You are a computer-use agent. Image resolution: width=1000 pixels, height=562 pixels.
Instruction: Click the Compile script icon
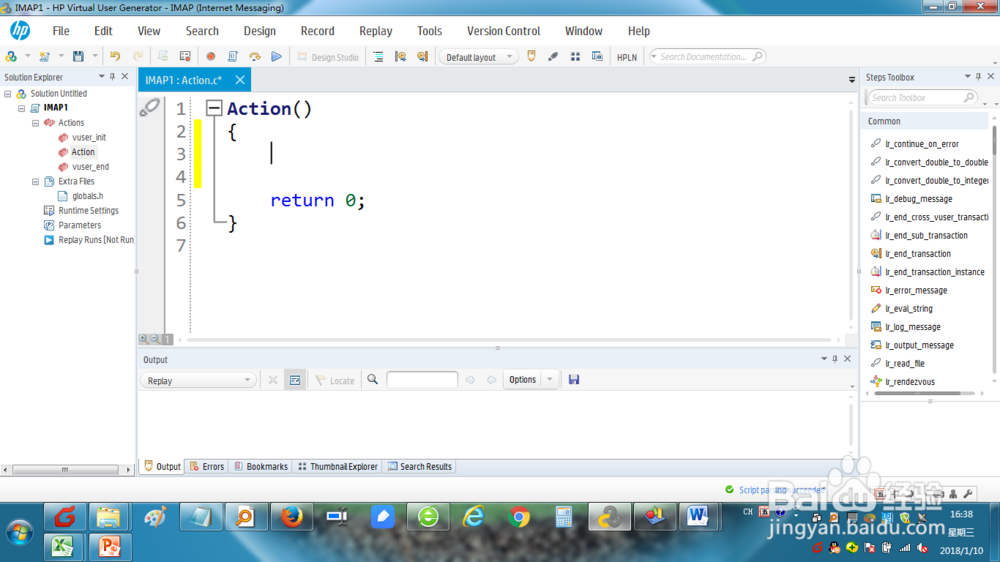233,57
